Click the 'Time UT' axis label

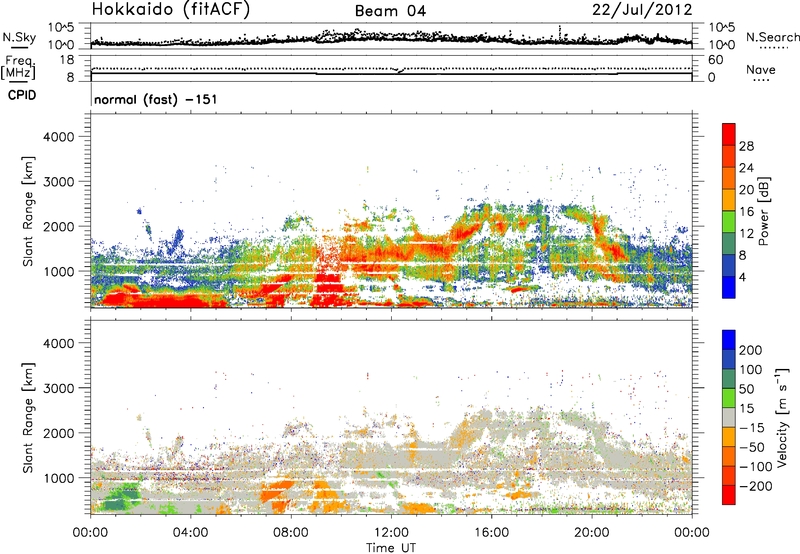point(391,547)
